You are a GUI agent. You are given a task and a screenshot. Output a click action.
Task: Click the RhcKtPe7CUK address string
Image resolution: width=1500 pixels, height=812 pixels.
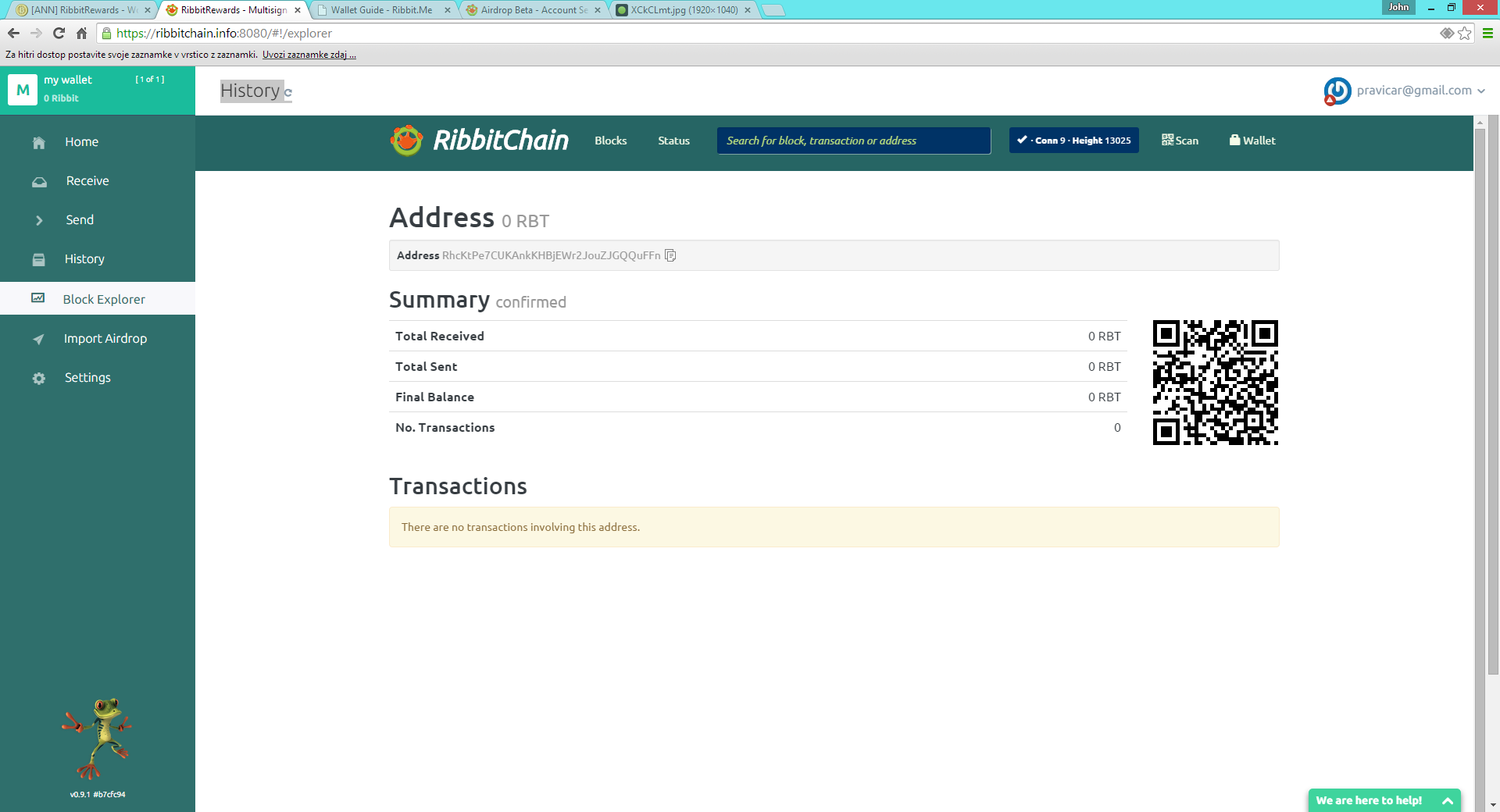click(551, 255)
